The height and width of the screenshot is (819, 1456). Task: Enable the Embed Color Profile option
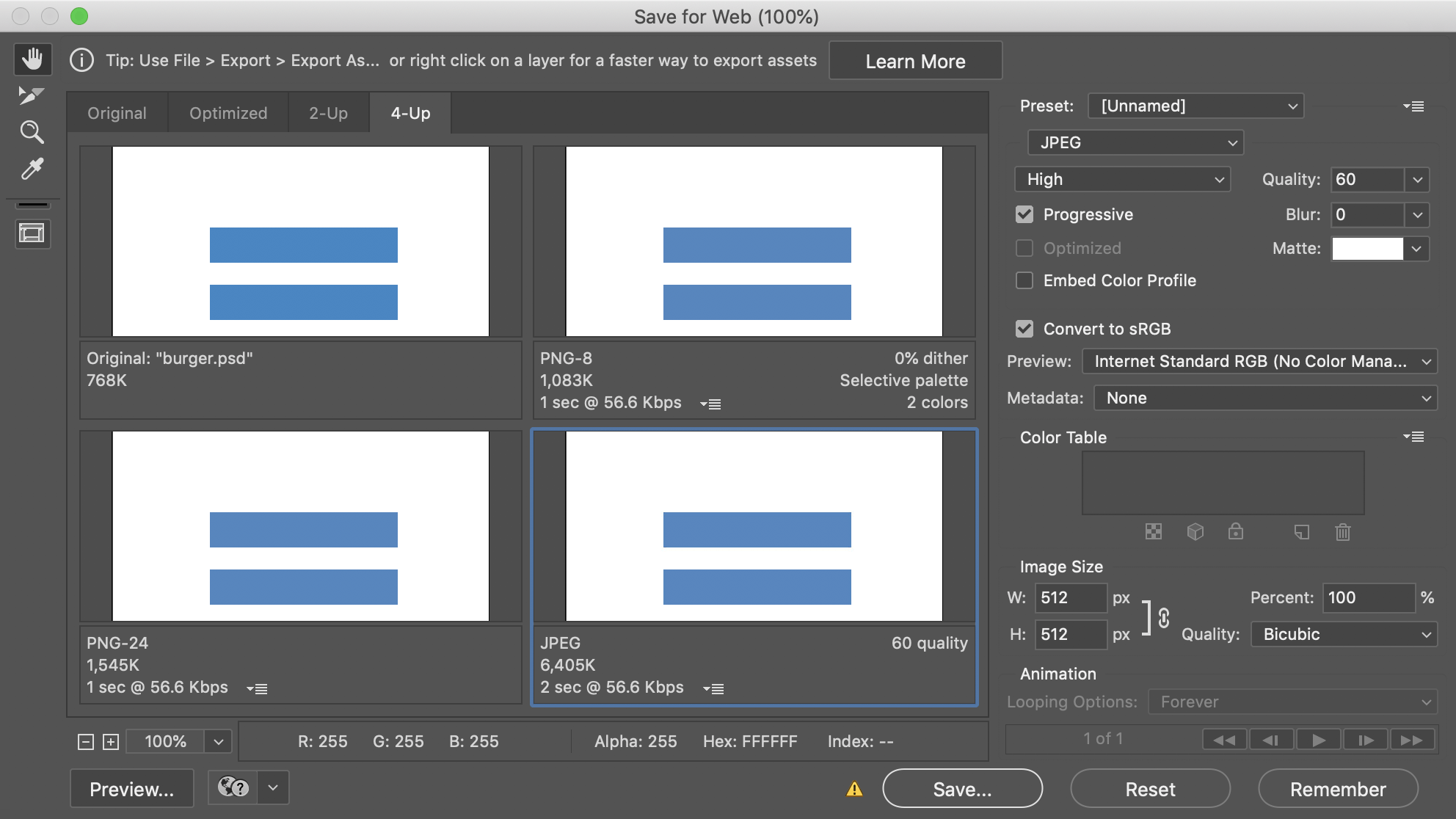point(1024,281)
